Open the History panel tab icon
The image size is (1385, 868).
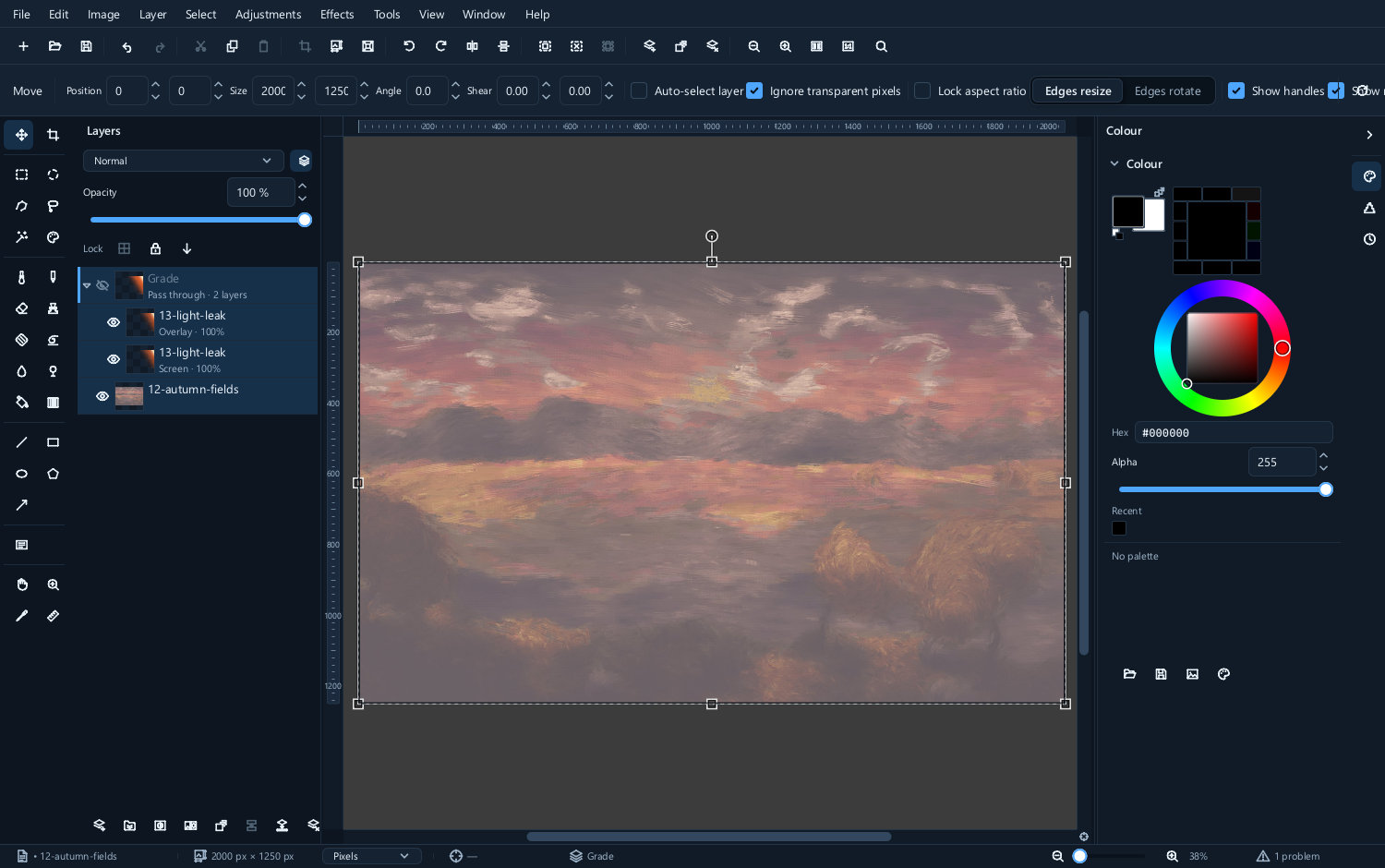(x=1368, y=239)
